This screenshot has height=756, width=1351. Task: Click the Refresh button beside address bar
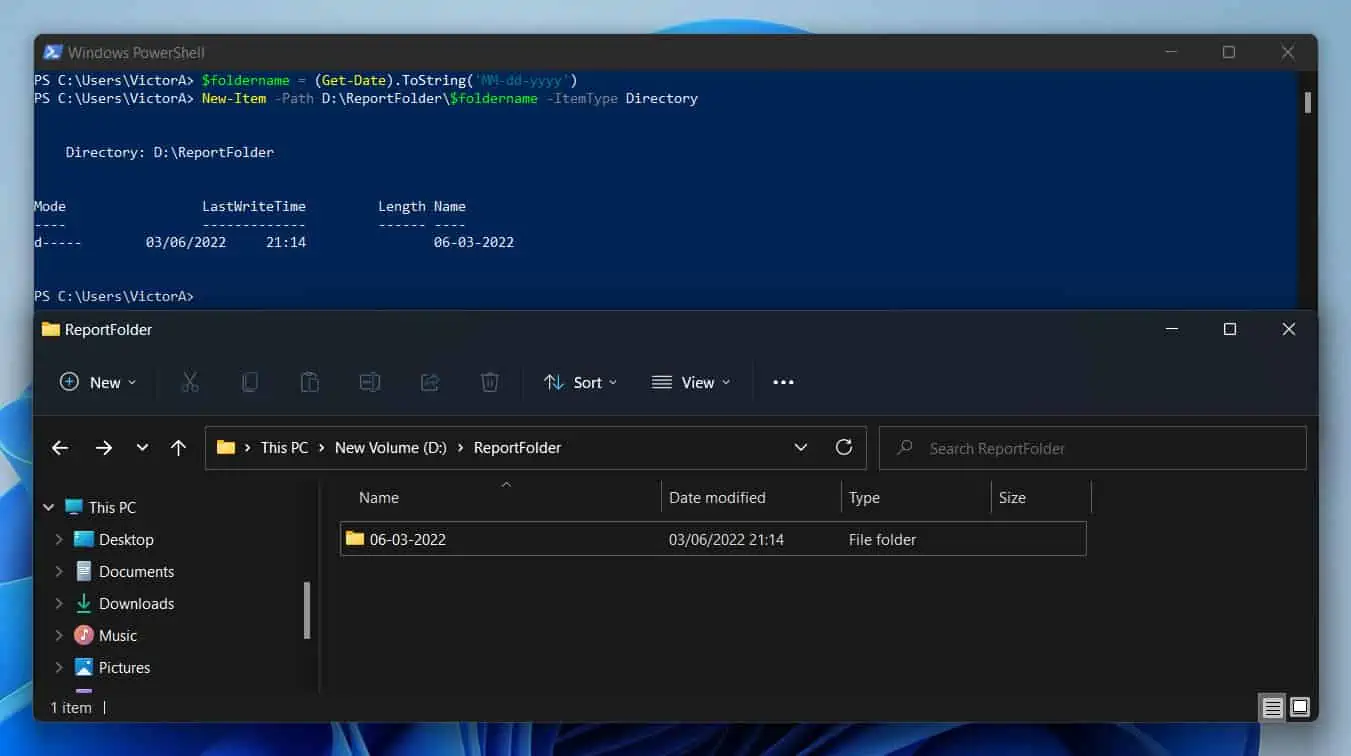pyautogui.click(x=844, y=448)
